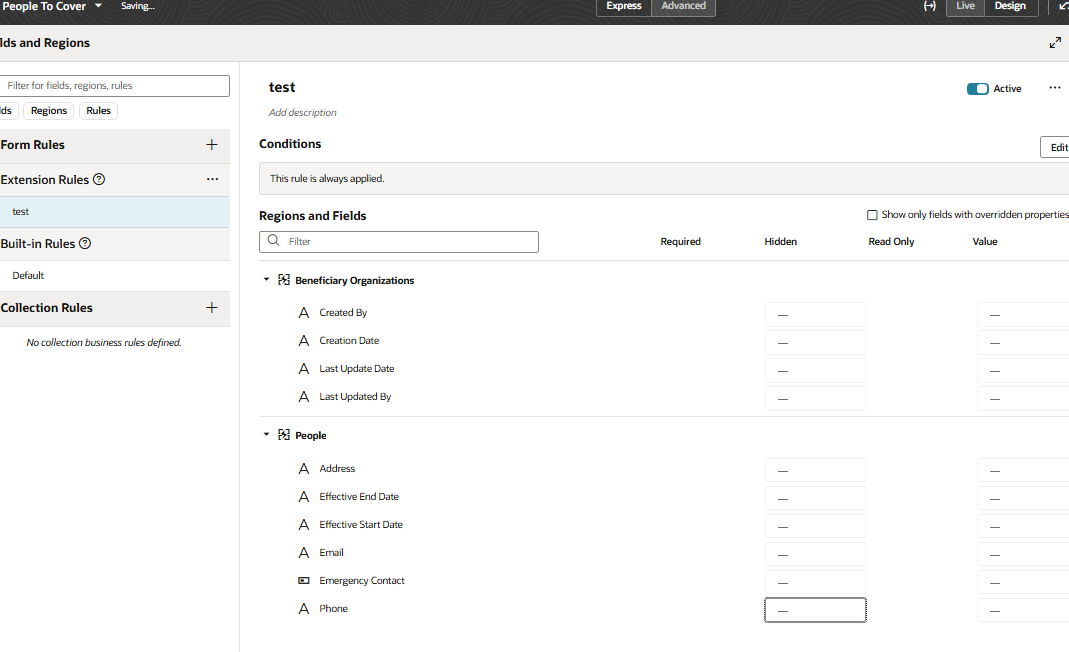Select the test extension rule
This screenshot has width=1069, height=652.
pos(115,211)
